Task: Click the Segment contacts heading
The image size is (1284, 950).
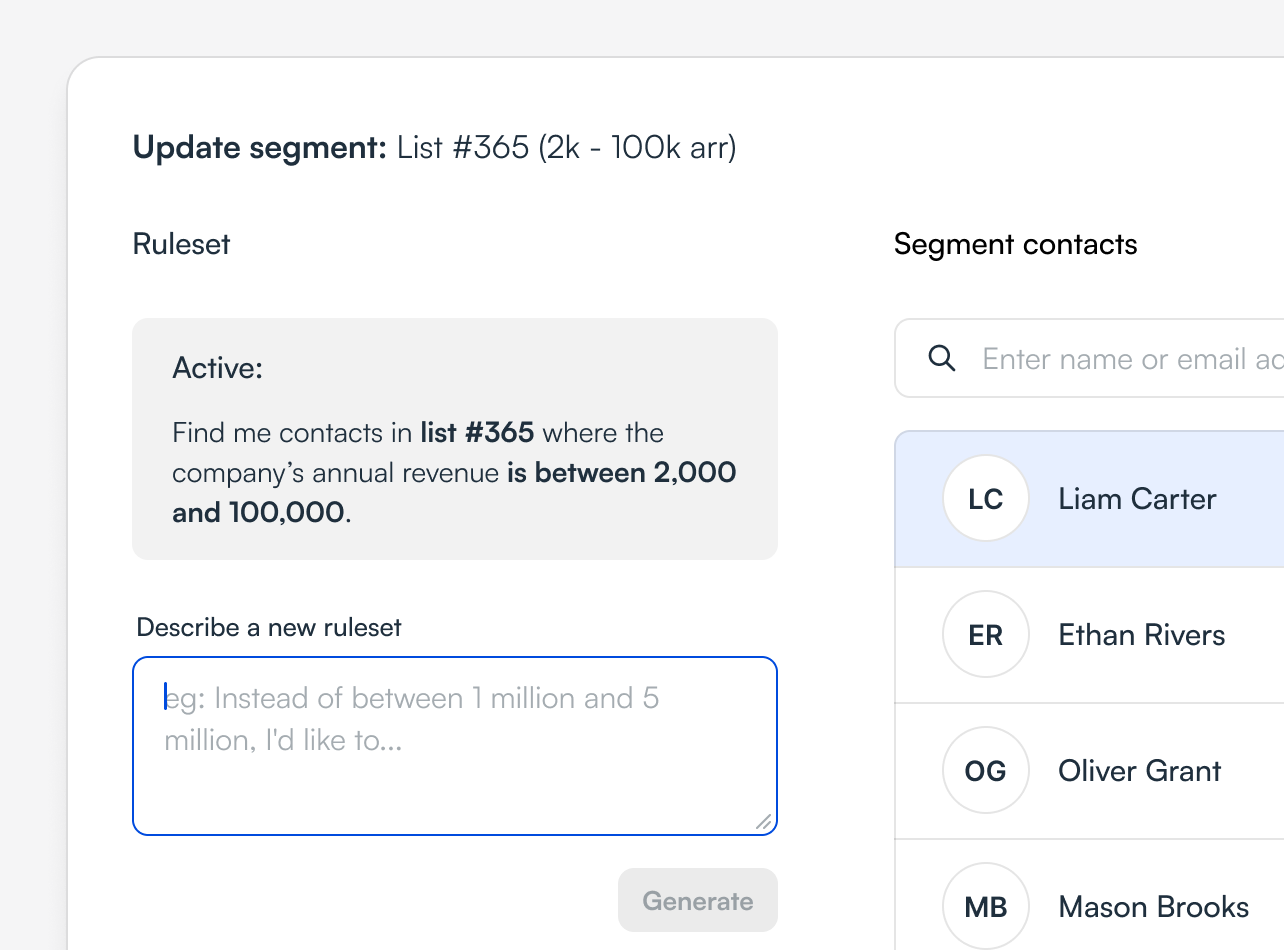Action: pos(1016,244)
